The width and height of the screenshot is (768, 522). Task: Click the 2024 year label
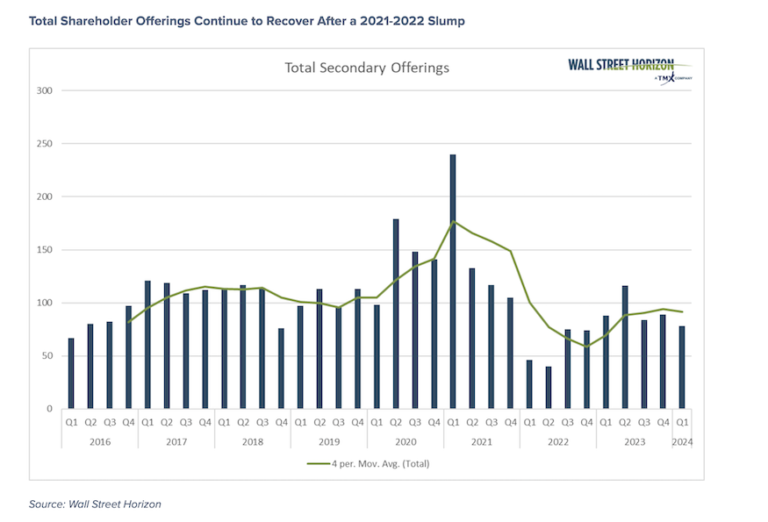click(x=682, y=442)
